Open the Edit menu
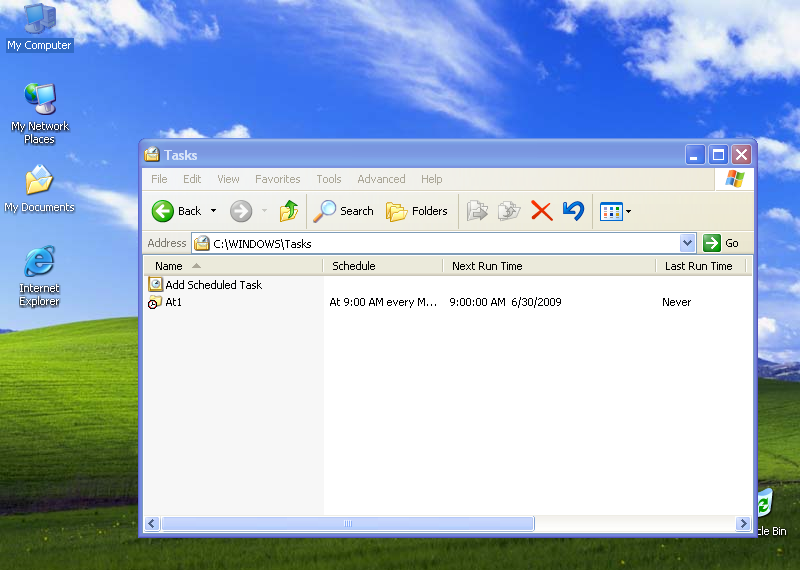Viewport: 800px width, 570px height. 192,179
